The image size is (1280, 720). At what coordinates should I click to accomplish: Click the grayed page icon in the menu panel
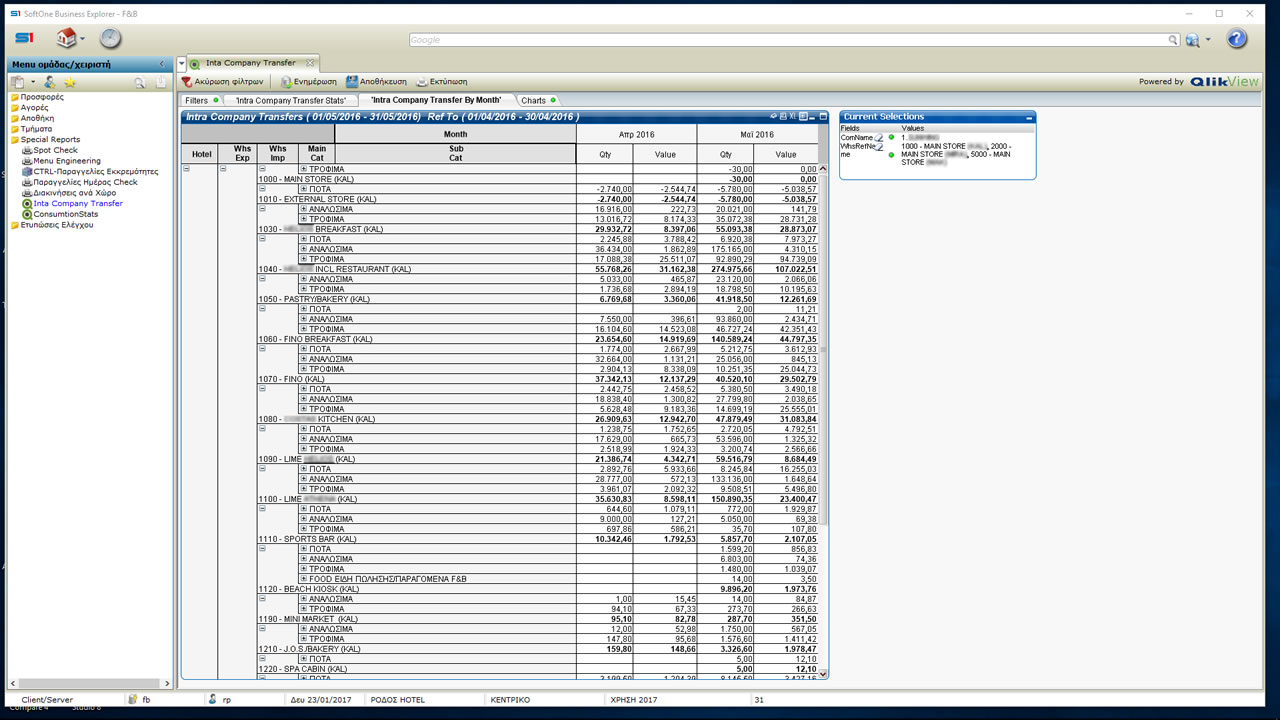(x=161, y=82)
